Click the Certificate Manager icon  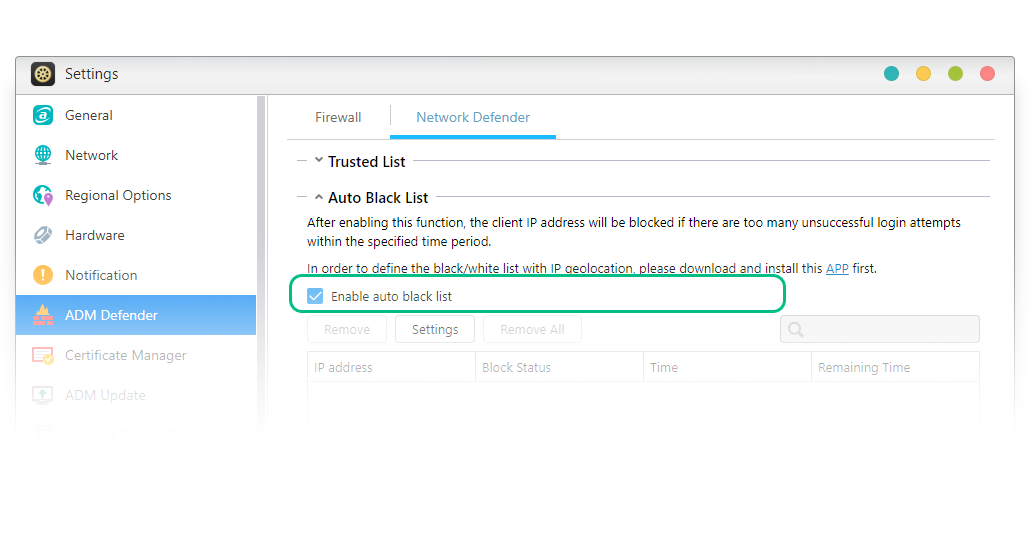tap(43, 355)
